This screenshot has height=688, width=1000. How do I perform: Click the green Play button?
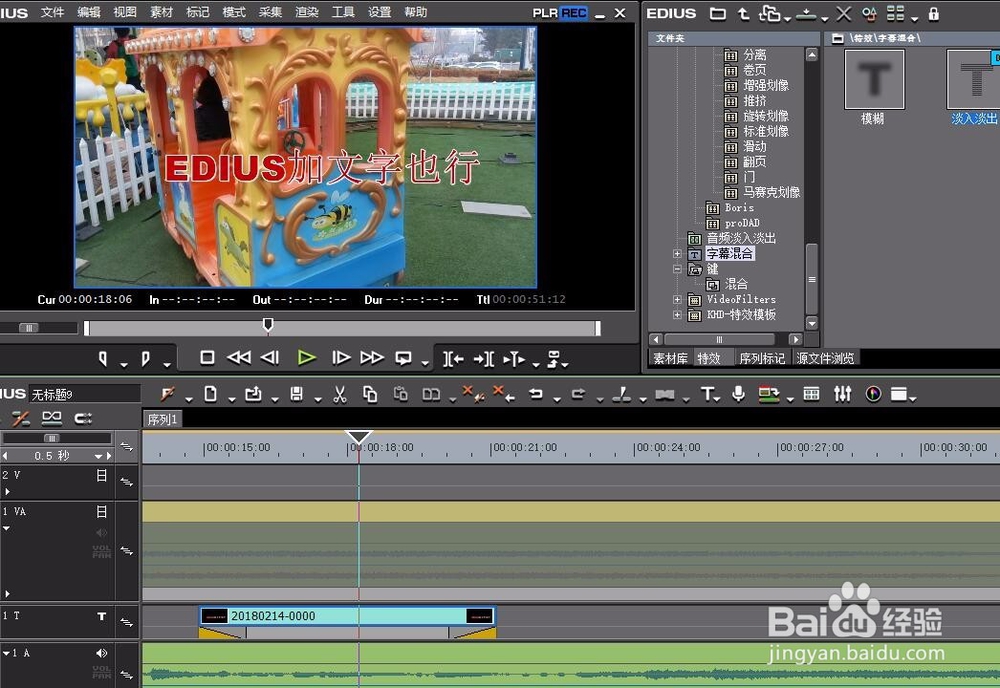307,358
